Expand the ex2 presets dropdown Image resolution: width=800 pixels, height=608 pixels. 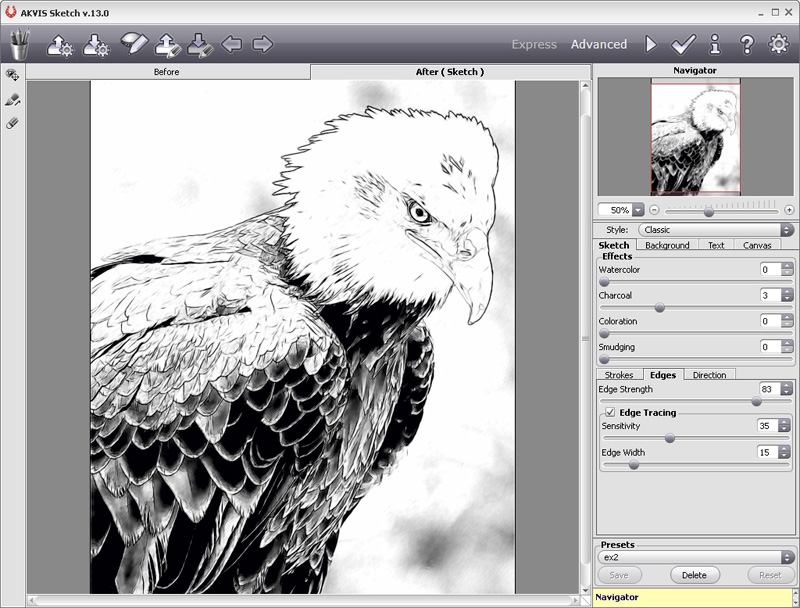pos(695,557)
